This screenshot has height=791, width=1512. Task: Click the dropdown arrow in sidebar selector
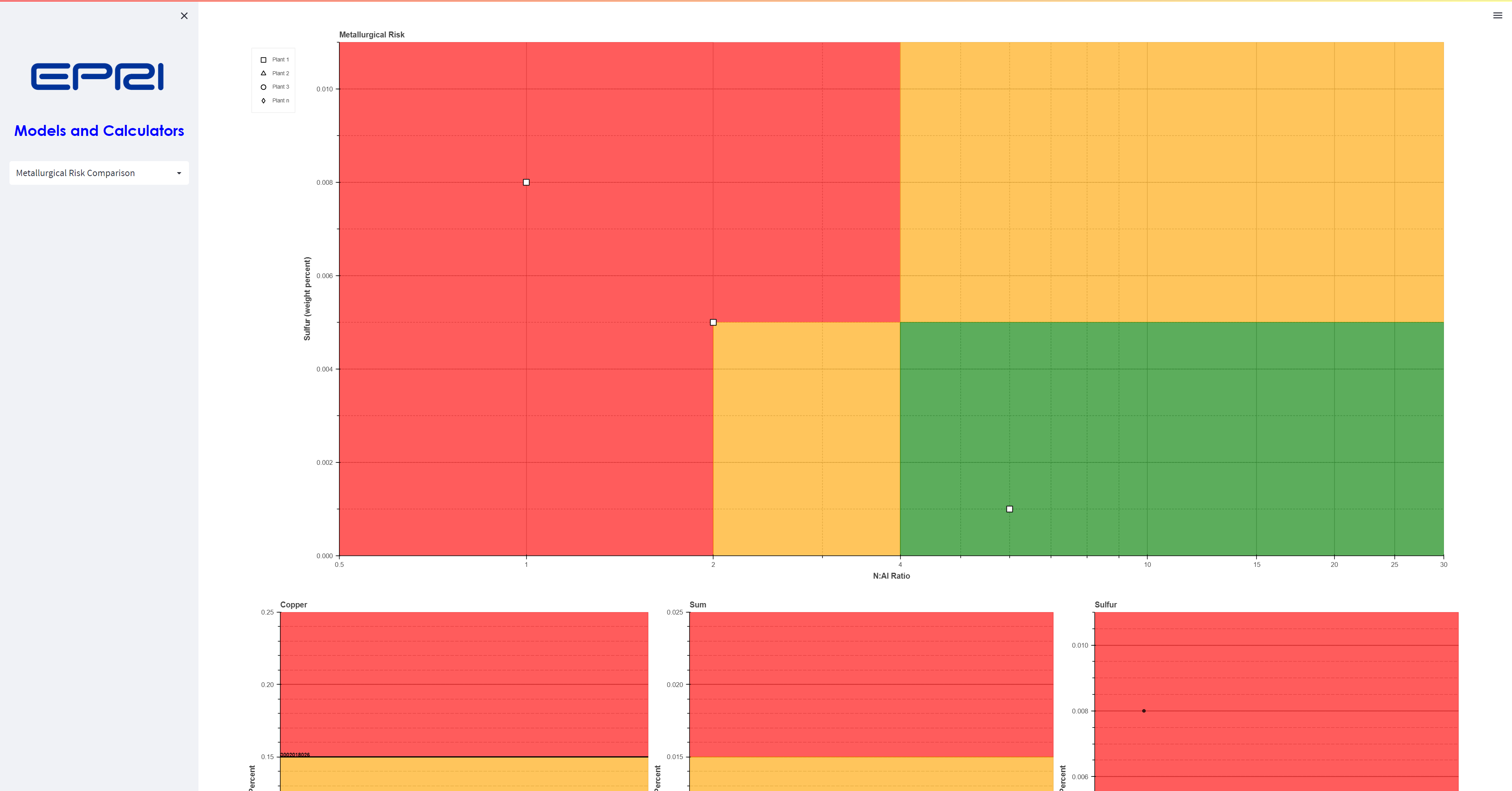(x=179, y=173)
